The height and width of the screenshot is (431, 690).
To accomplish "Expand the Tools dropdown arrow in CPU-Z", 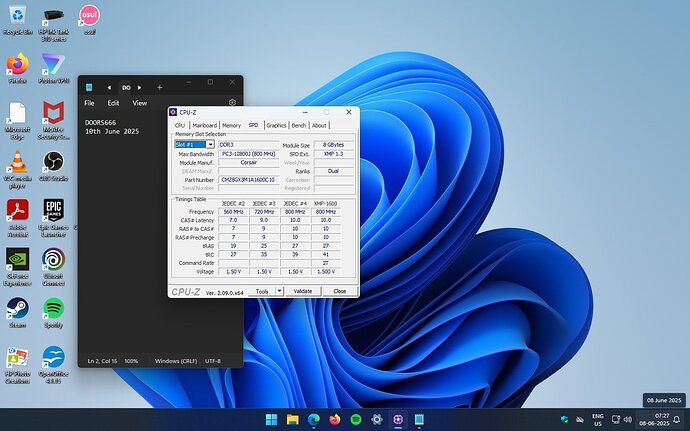I will tap(279, 291).
